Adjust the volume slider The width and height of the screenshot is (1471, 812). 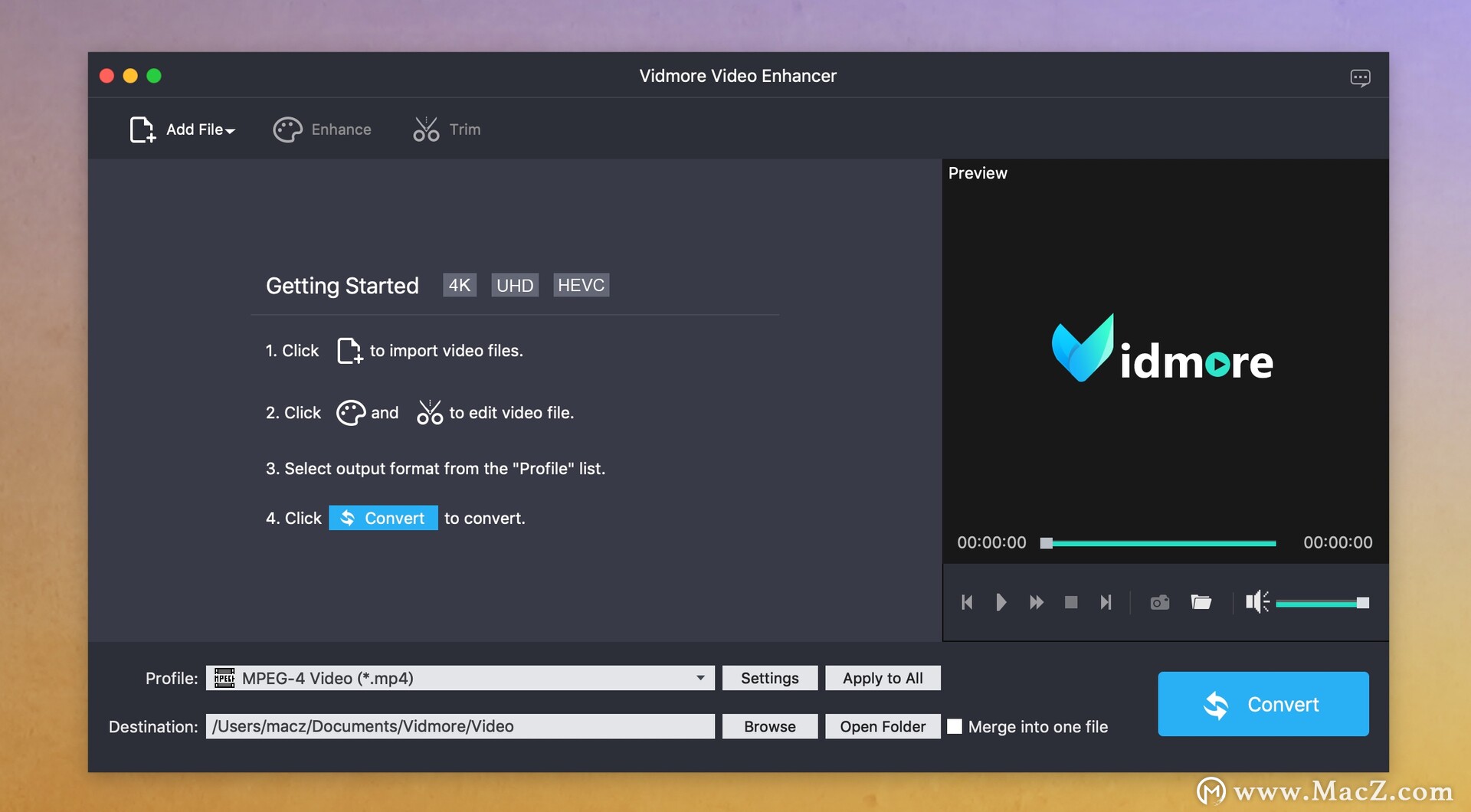pyautogui.click(x=1322, y=603)
